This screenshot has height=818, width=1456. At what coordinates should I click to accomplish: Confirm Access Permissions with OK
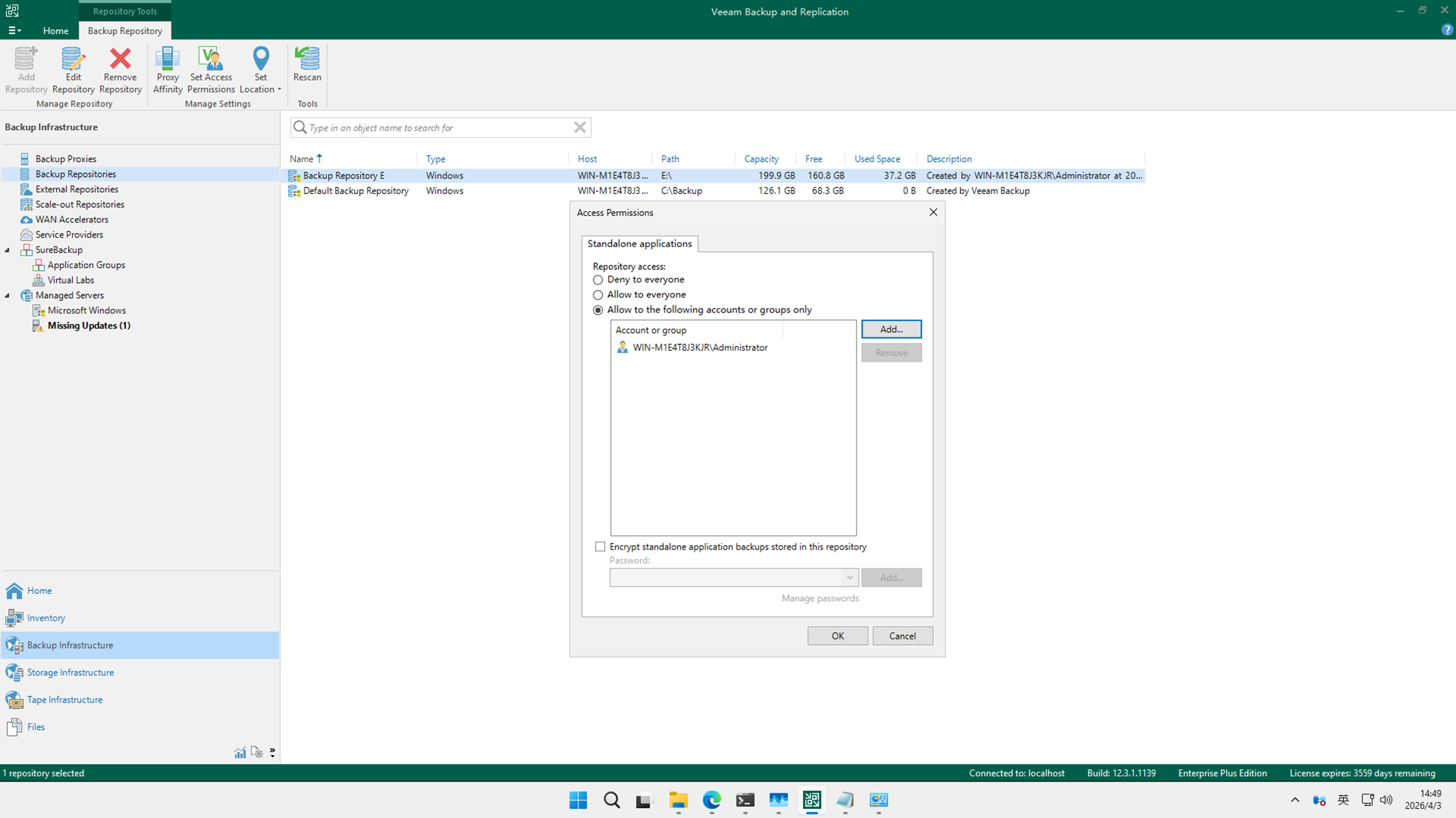click(837, 636)
